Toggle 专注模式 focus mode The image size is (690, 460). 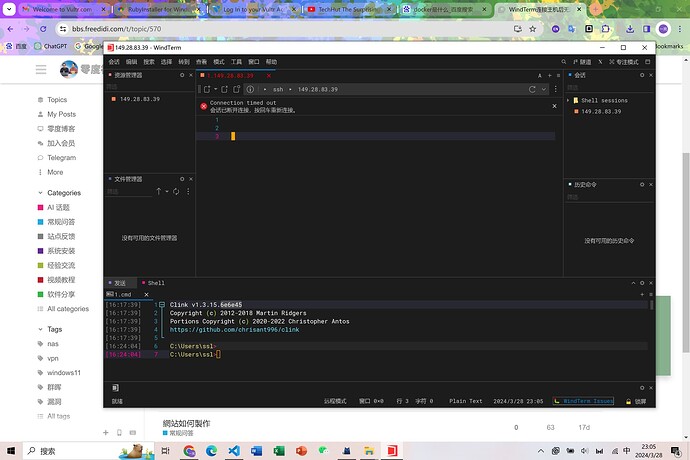tap(624, 62)
